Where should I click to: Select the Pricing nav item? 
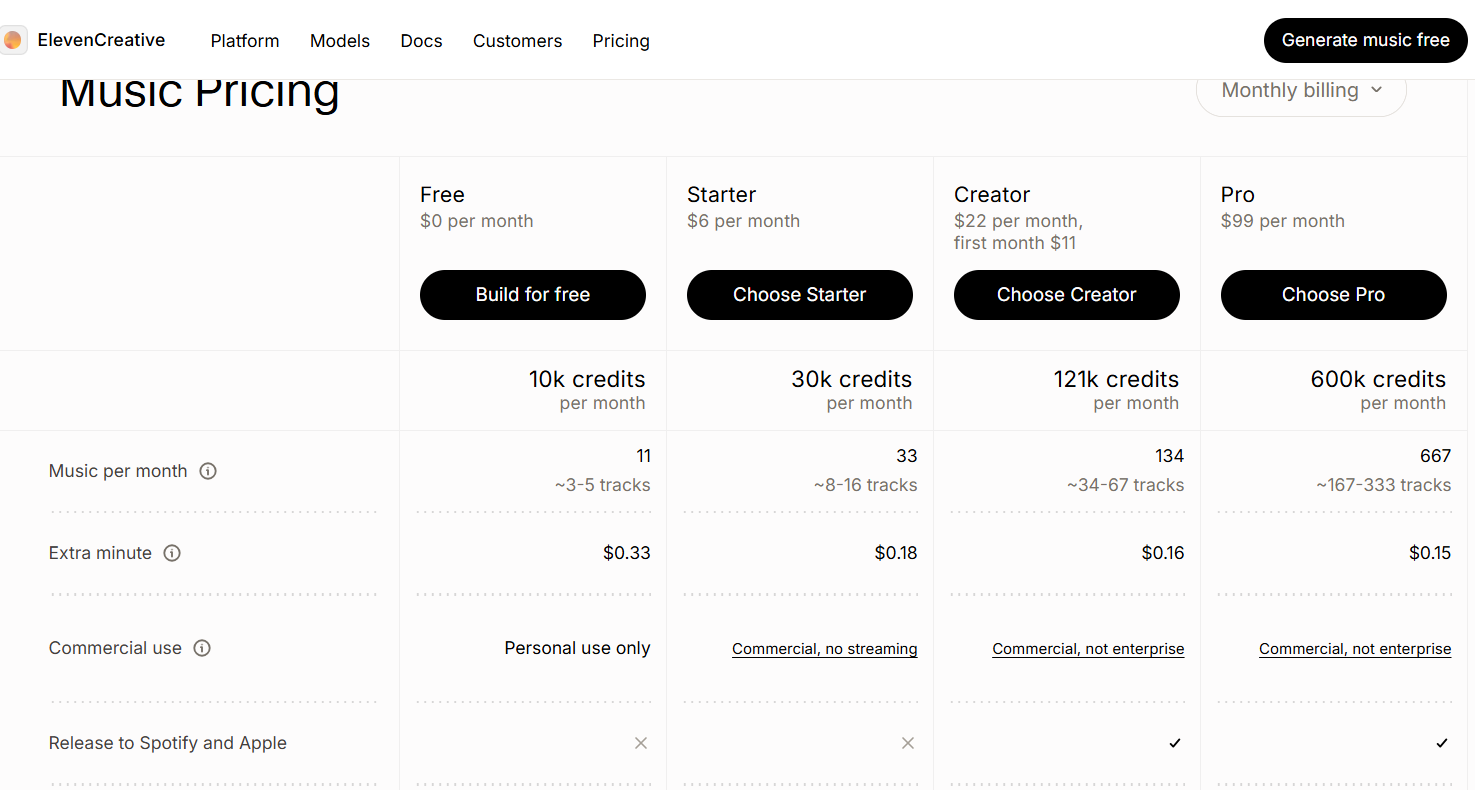pos(621,41)
